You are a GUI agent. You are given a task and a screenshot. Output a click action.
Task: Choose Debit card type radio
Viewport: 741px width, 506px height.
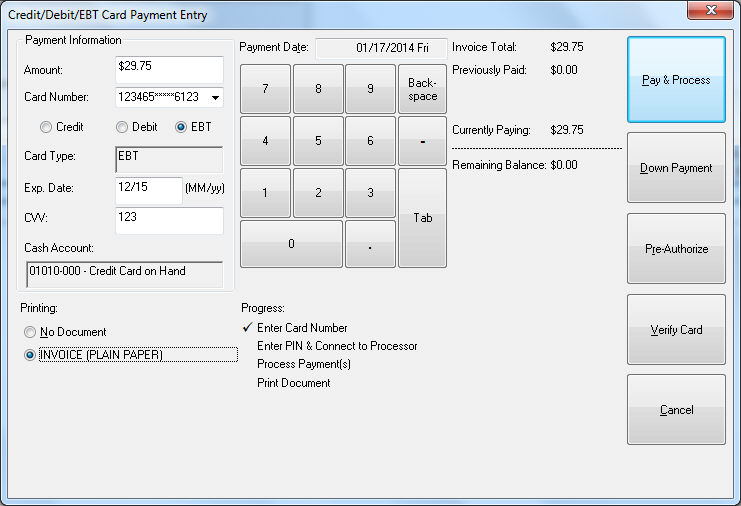click(x=122, y=128)
